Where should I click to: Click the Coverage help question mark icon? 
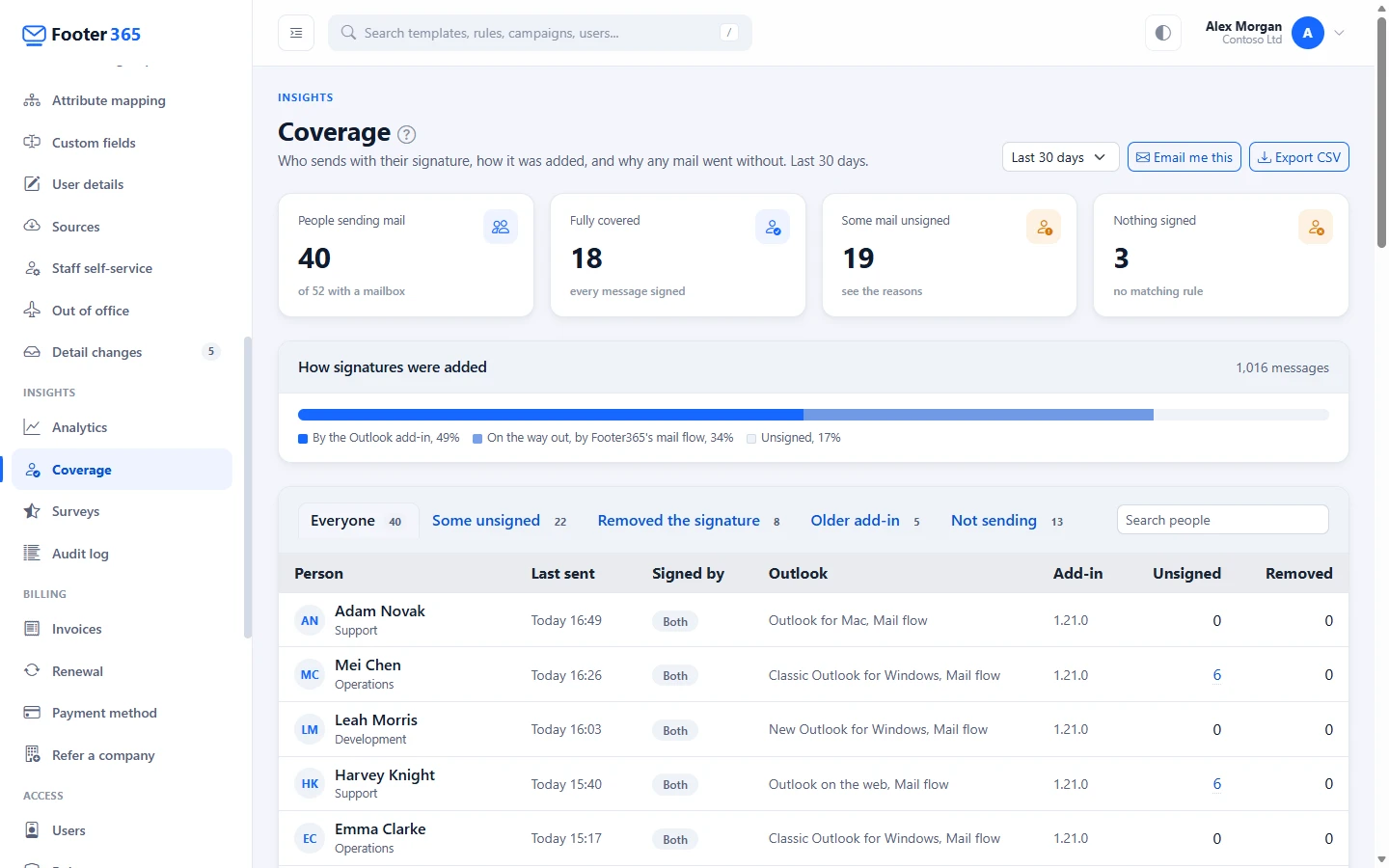[x=407, y=134]
